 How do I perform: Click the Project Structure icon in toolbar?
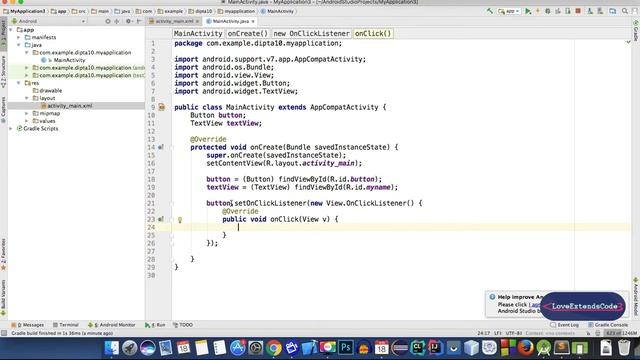tap(613, 11)
